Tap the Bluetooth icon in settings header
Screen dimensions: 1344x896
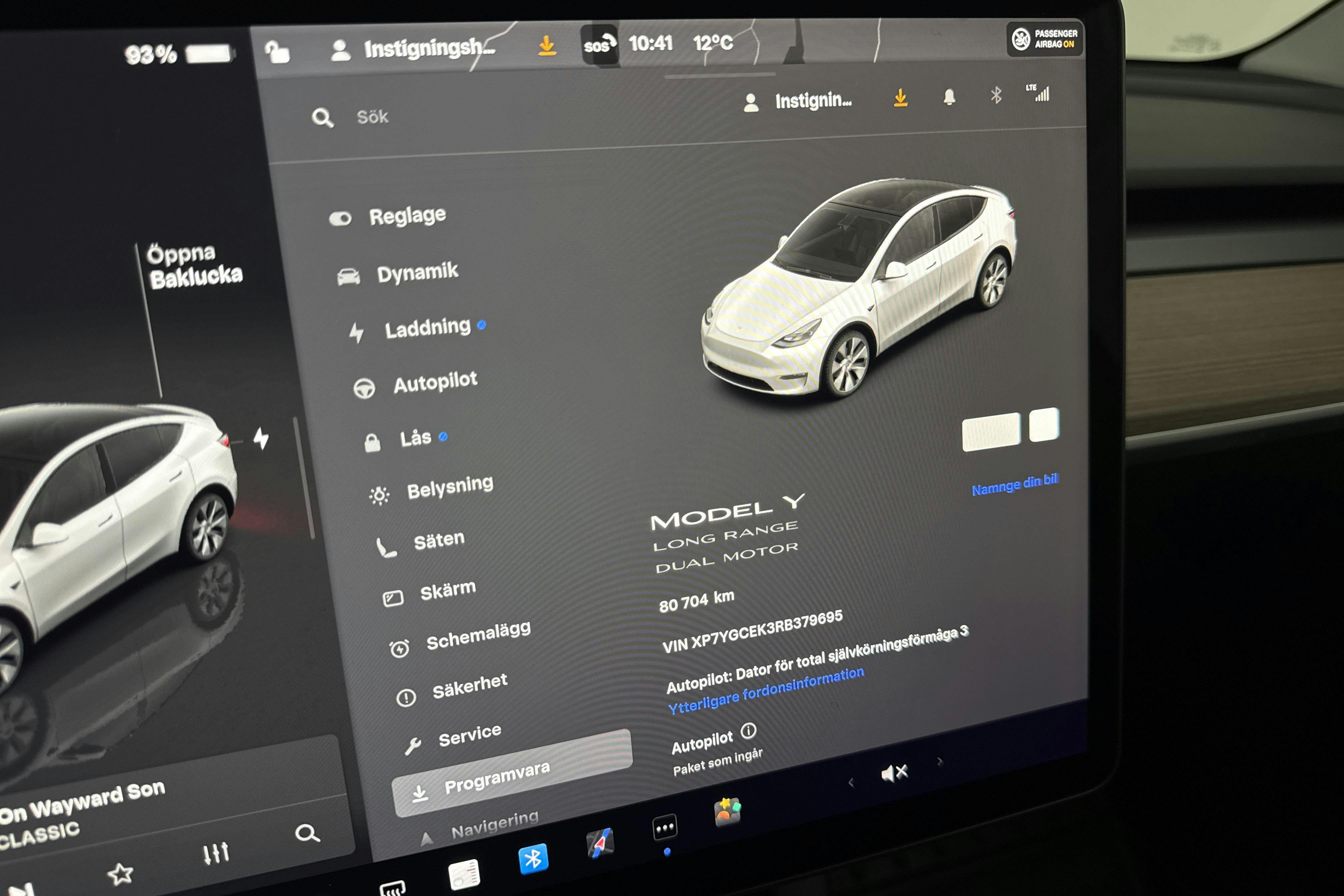tap(996, 95)
